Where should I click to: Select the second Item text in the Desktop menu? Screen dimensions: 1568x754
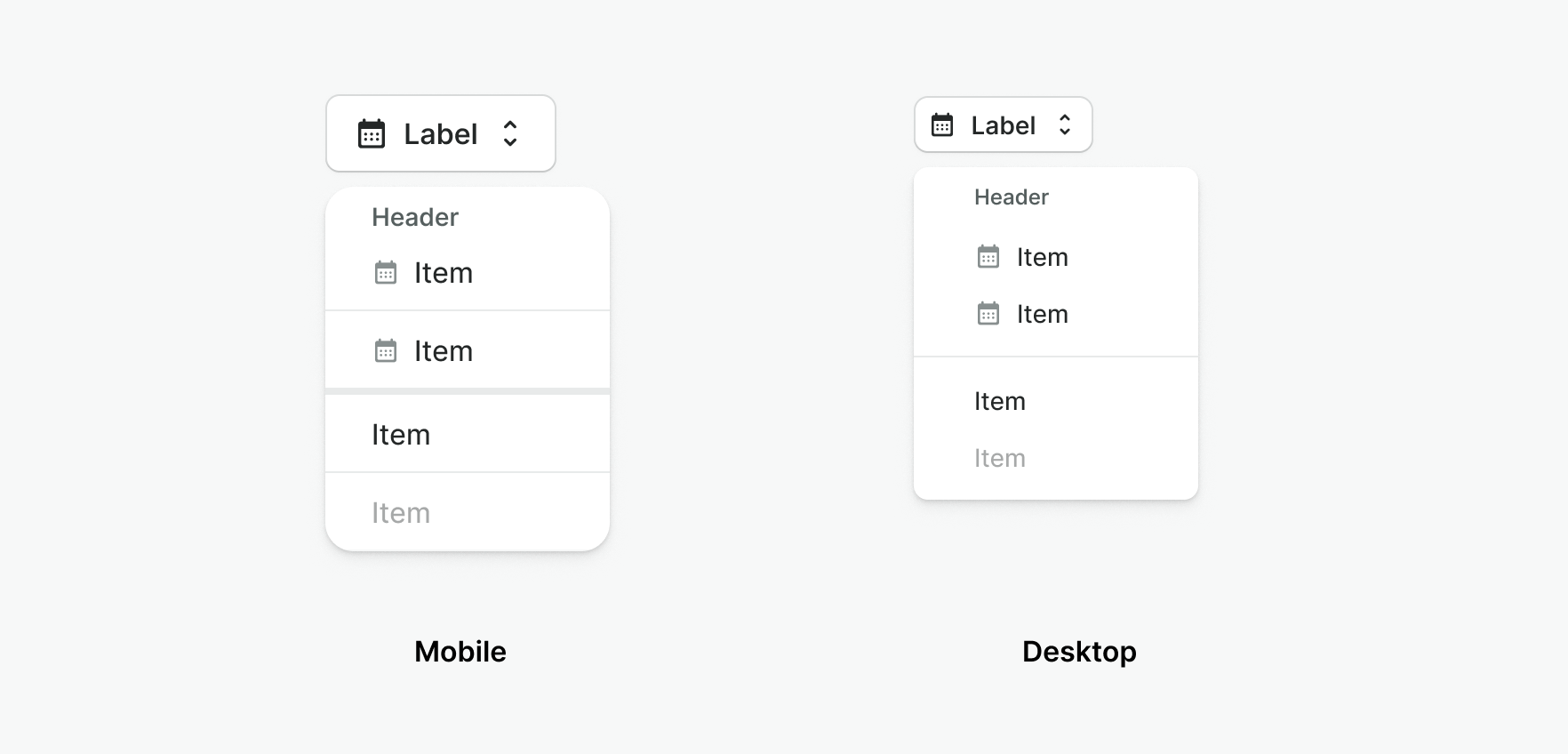click(x=1043, y=314)
